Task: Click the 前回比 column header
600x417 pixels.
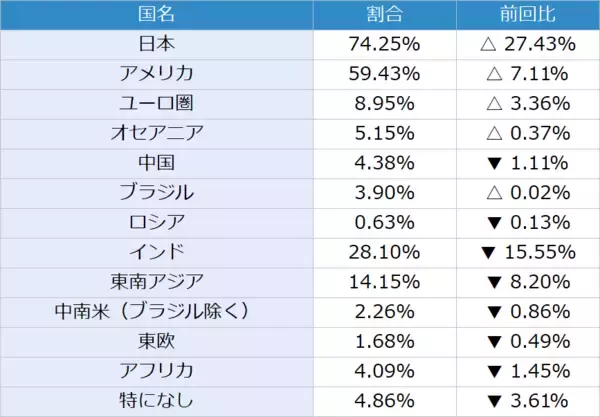Action: [x=528, y=14]
